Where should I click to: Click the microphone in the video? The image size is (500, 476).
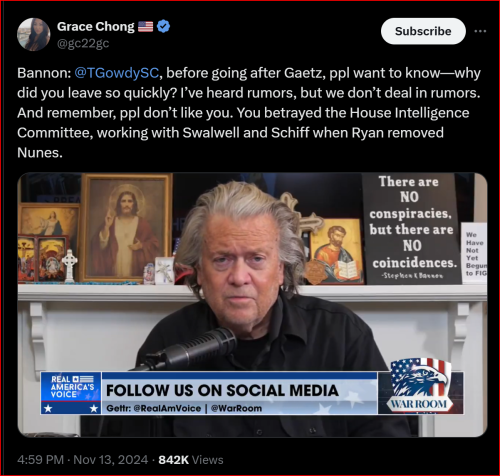coord(193,348)
